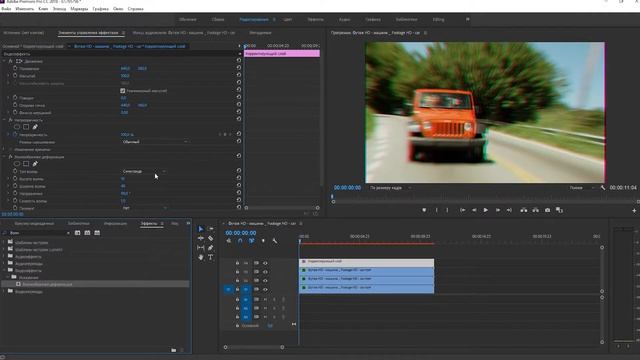Export frame with the camera icon
The width and height of the screenshot is (640, 360).
click(x=547, y=210)
